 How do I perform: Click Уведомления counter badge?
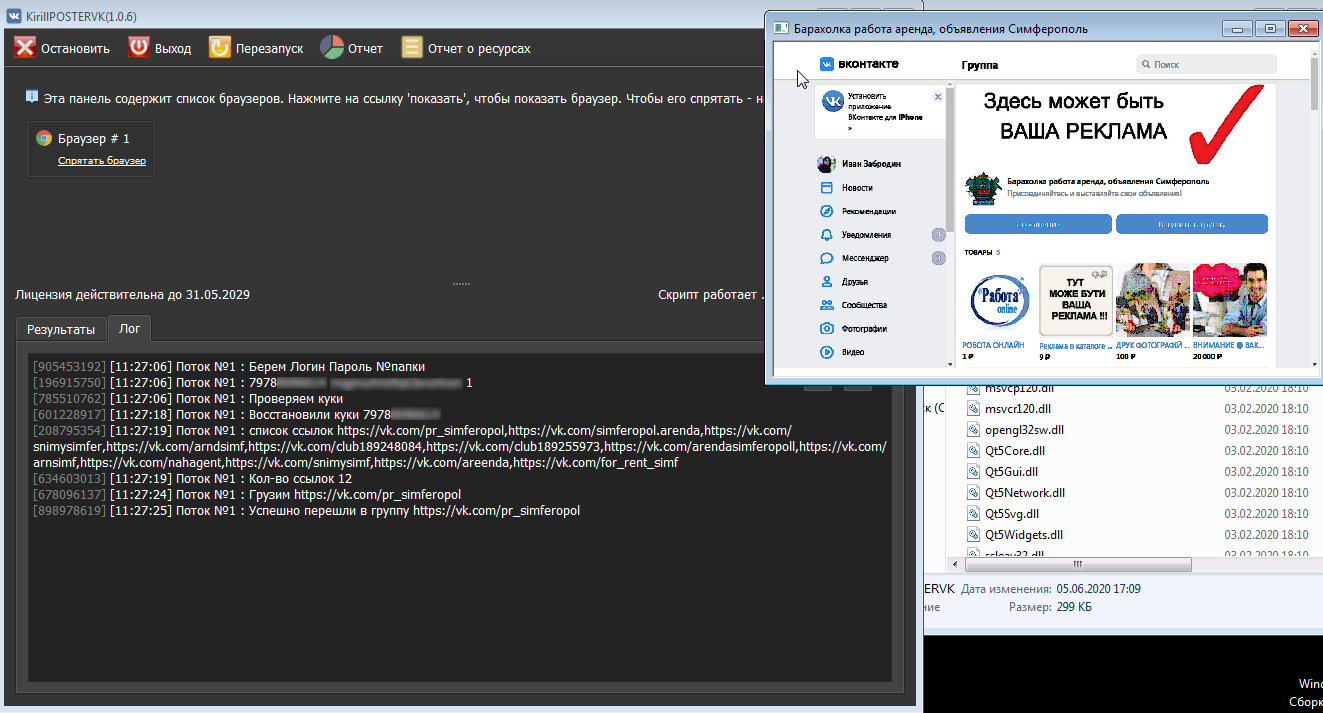tap(938, 235)
